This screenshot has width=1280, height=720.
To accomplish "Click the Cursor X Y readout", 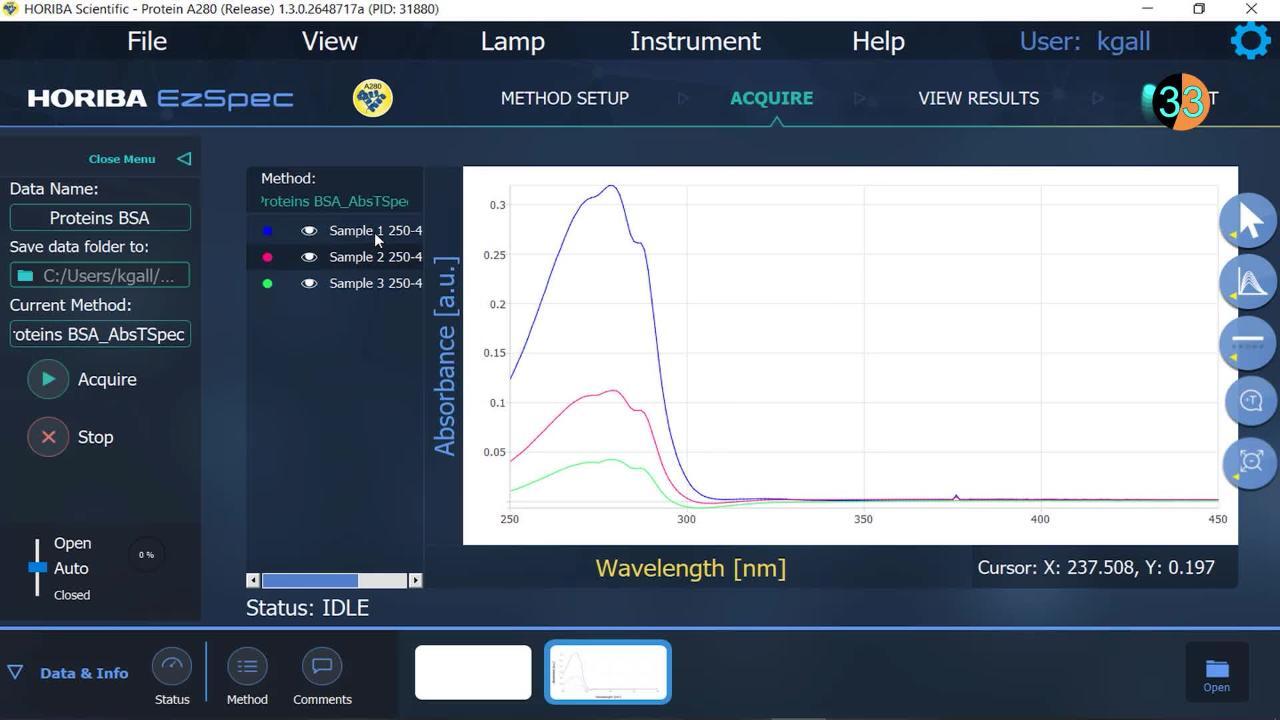I will click(x=1096, y=568).
